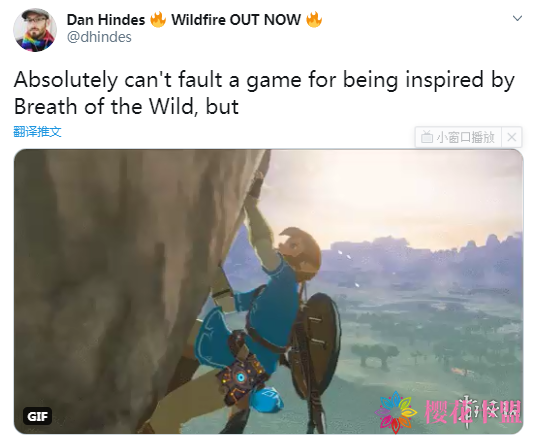Click the tweet's first line 'Absolutely can't fault'
Image resolution: width=536 pixels, height=439 pixels.
tap(118, 80)
